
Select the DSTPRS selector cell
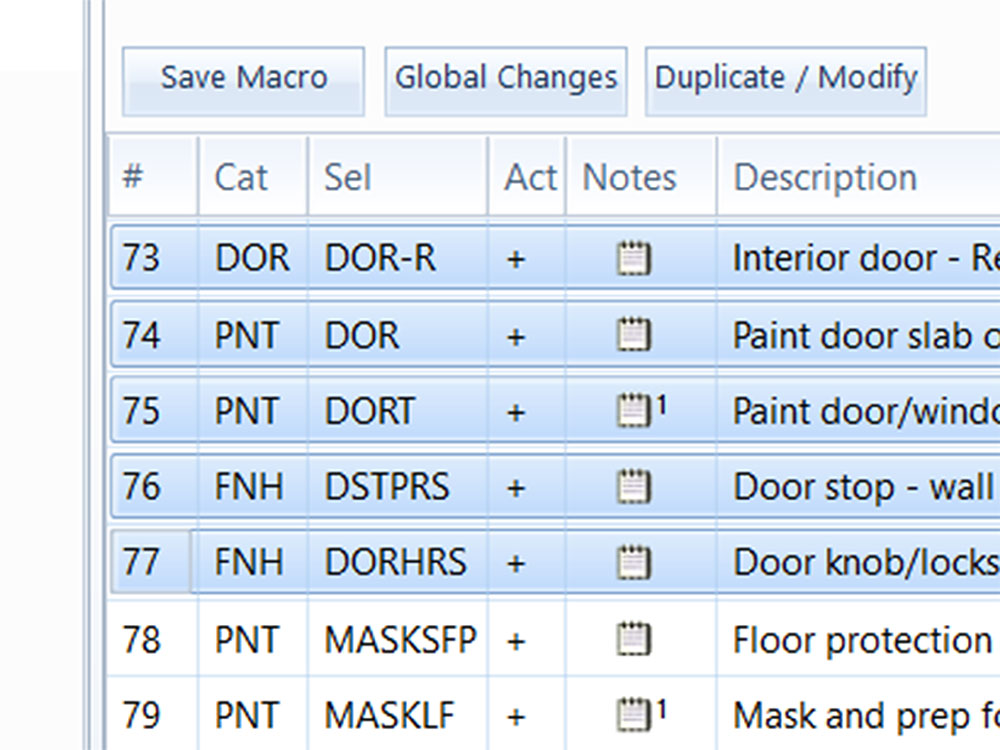click(387, 487)
